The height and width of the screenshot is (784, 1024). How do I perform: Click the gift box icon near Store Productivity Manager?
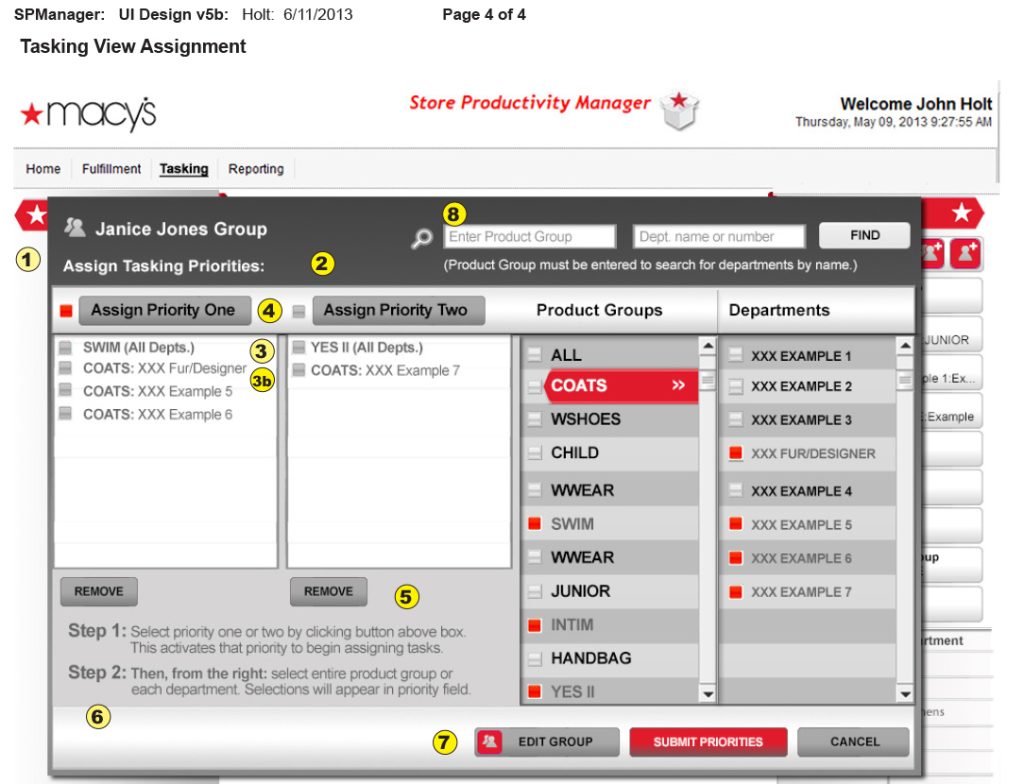tap(679, 111)
